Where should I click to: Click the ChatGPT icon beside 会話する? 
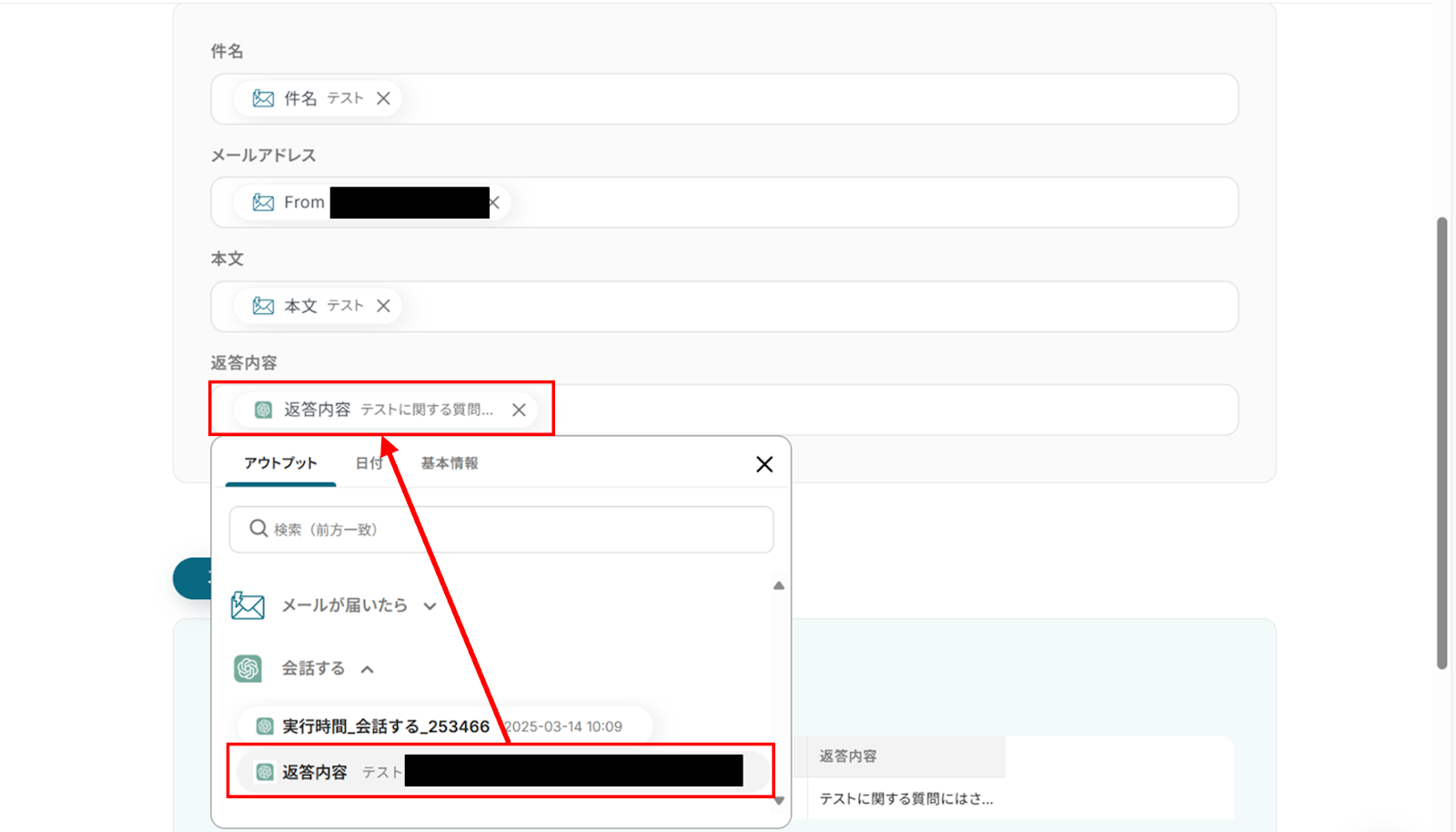(x=248, y=669)
